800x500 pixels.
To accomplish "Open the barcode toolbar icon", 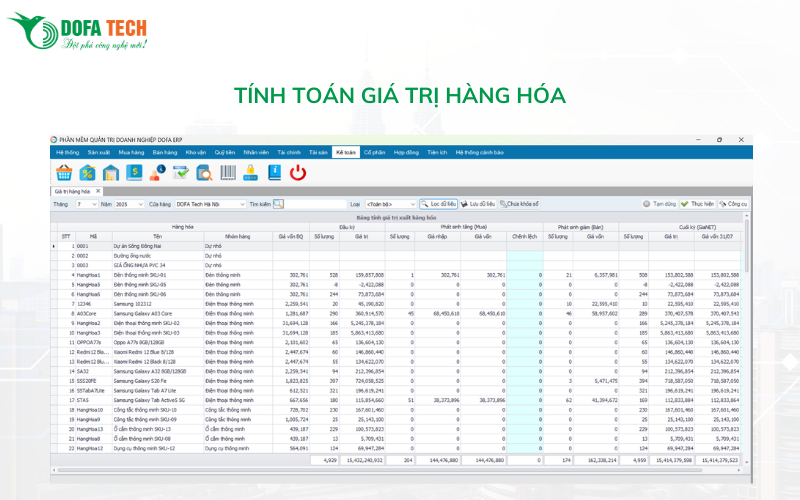I will click(228, 173).
